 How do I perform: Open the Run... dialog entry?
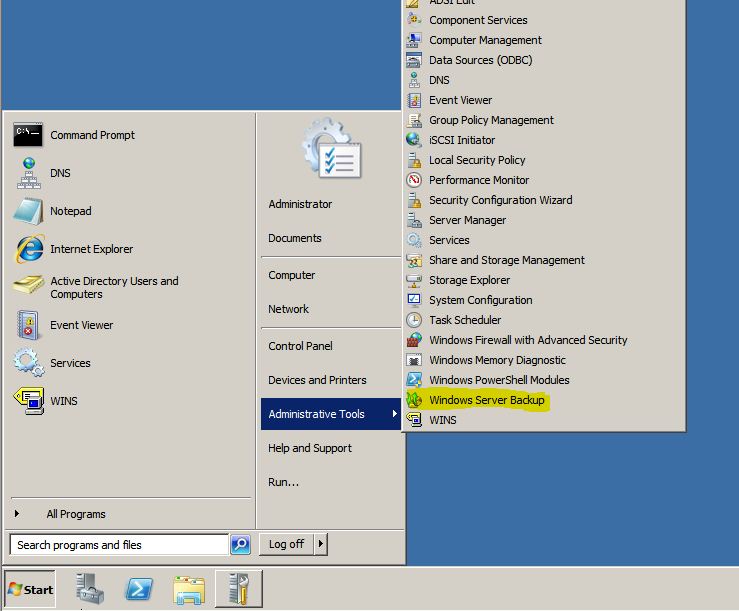coord(283,482)
